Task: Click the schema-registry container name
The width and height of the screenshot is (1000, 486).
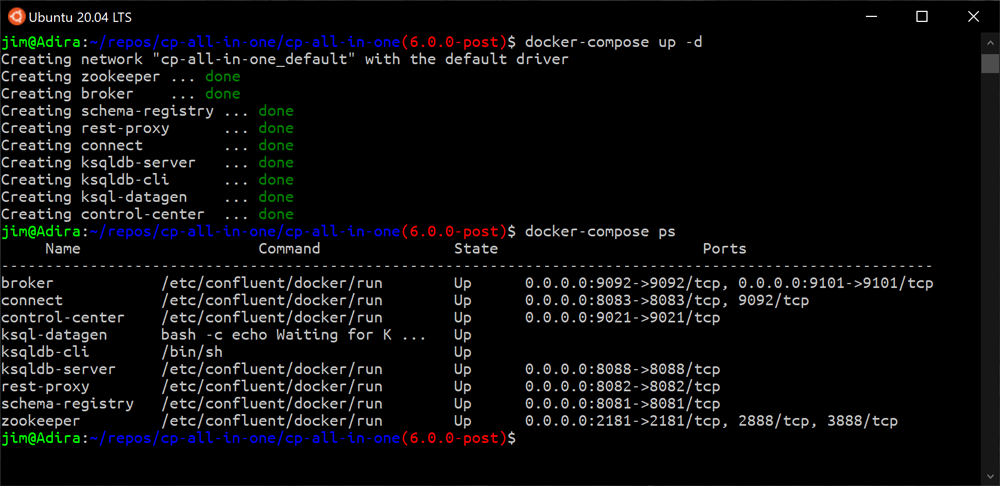Action: (x=68, y=404)
